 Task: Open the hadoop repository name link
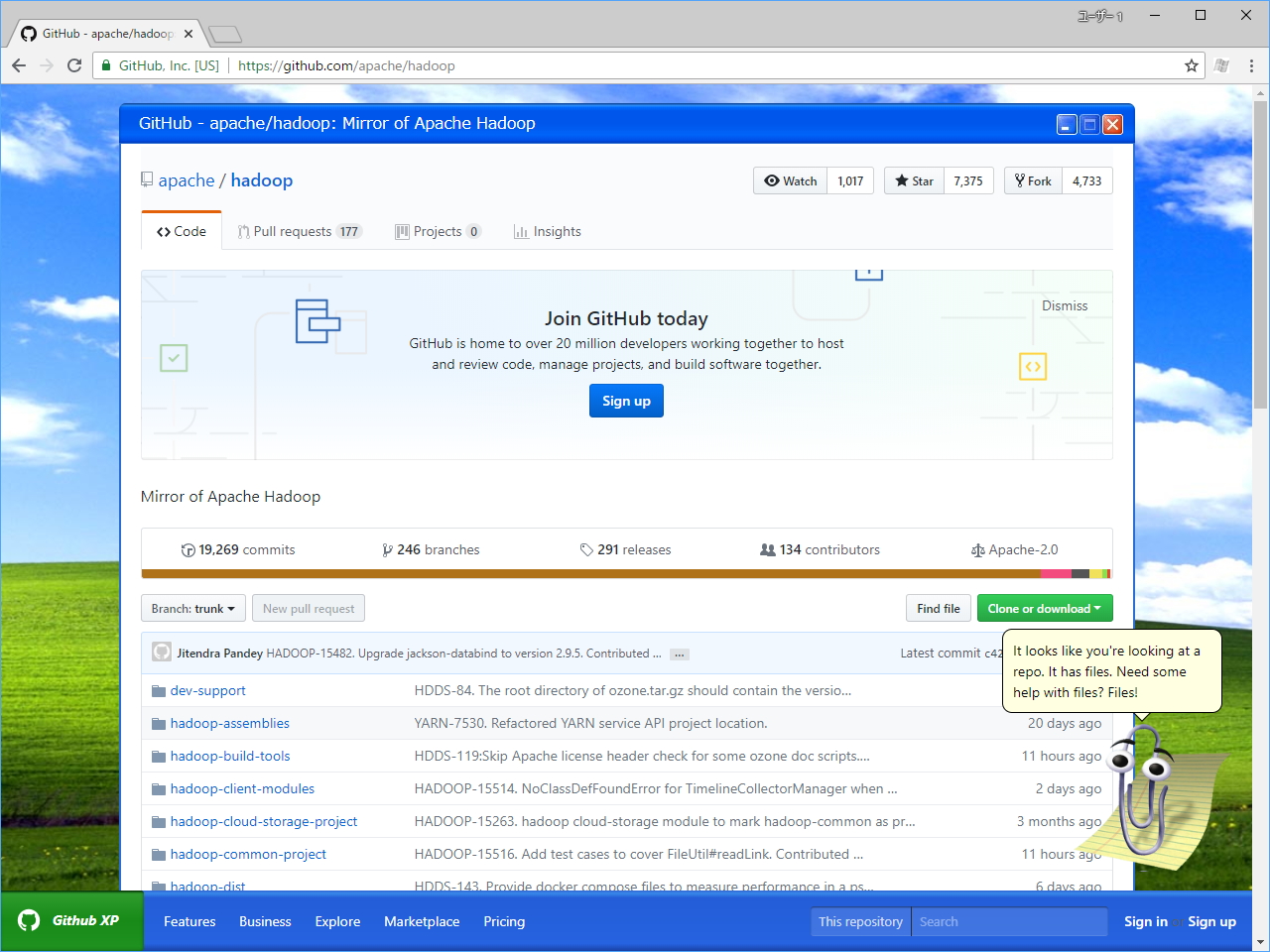(x=262, y=180)
